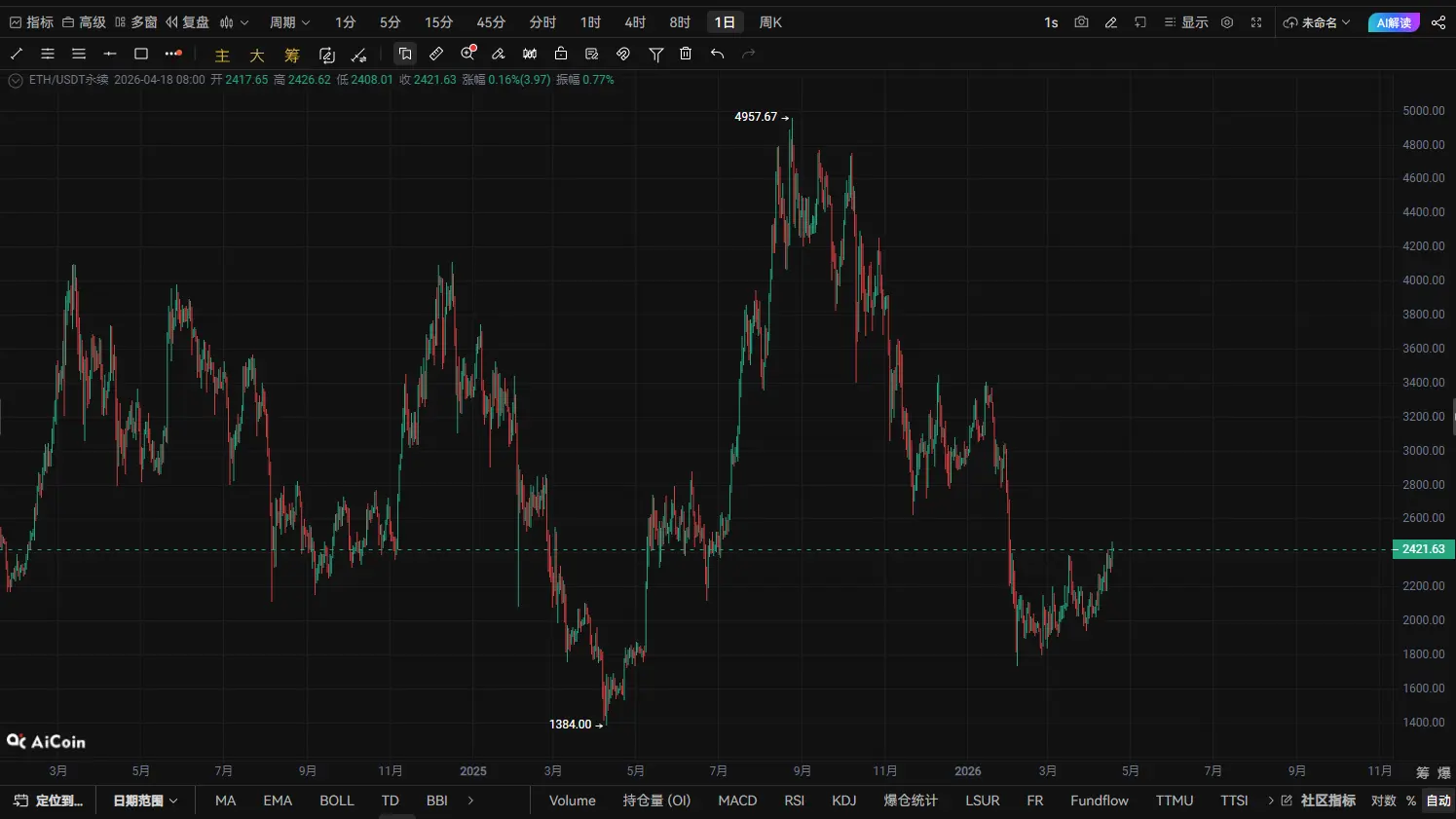Select the parallel channel drawing tool
This screenshot has height=819, width=1456.
point(48,54)
